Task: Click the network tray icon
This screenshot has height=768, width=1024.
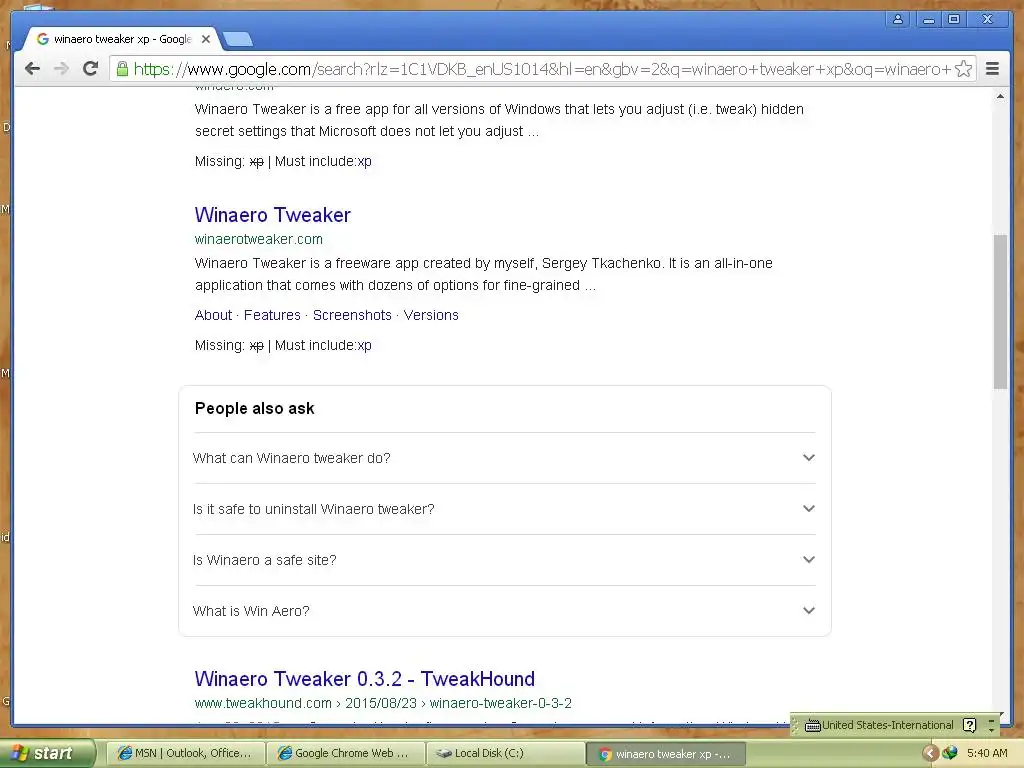Action: coord(950,754)
